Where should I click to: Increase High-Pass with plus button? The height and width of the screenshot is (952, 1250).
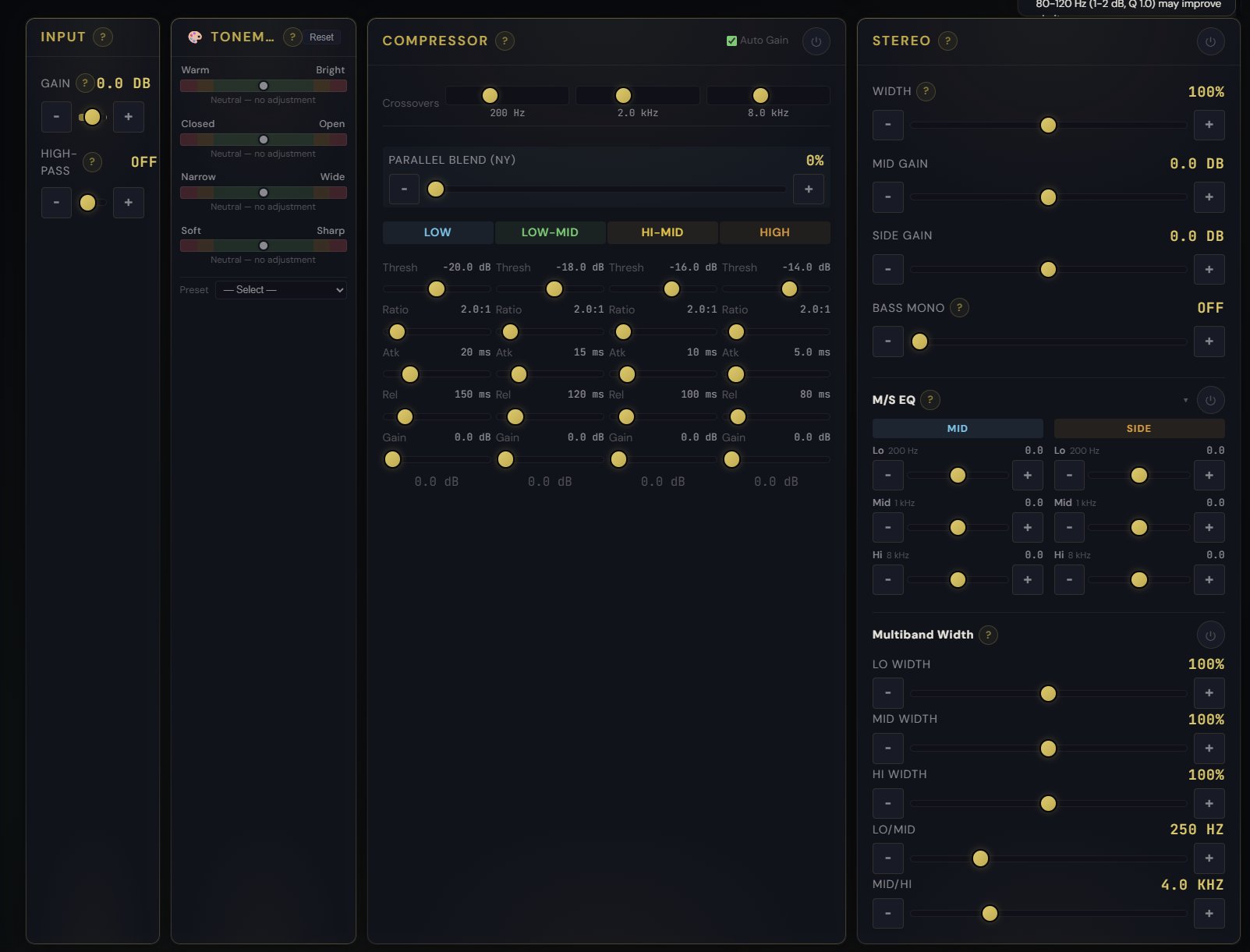pos(129,203)
